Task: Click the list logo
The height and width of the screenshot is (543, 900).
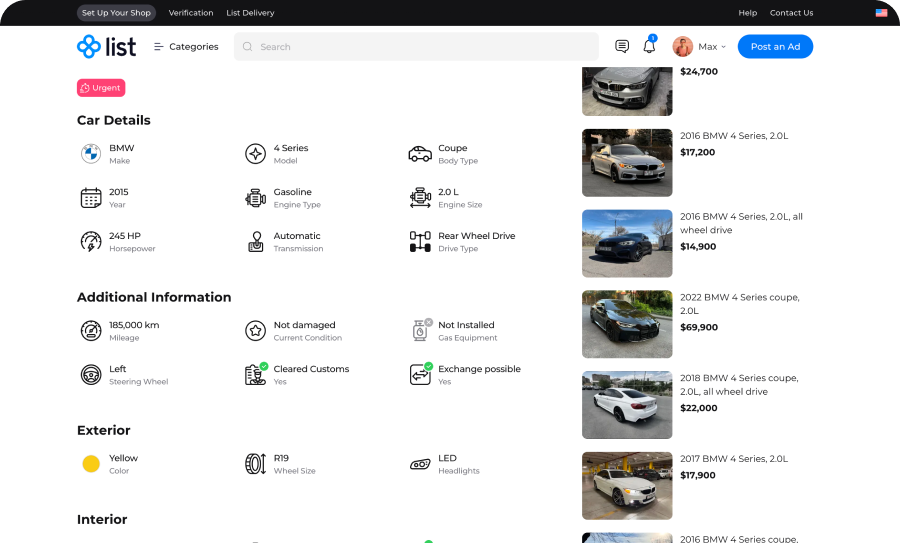Action: coord(107,46)
